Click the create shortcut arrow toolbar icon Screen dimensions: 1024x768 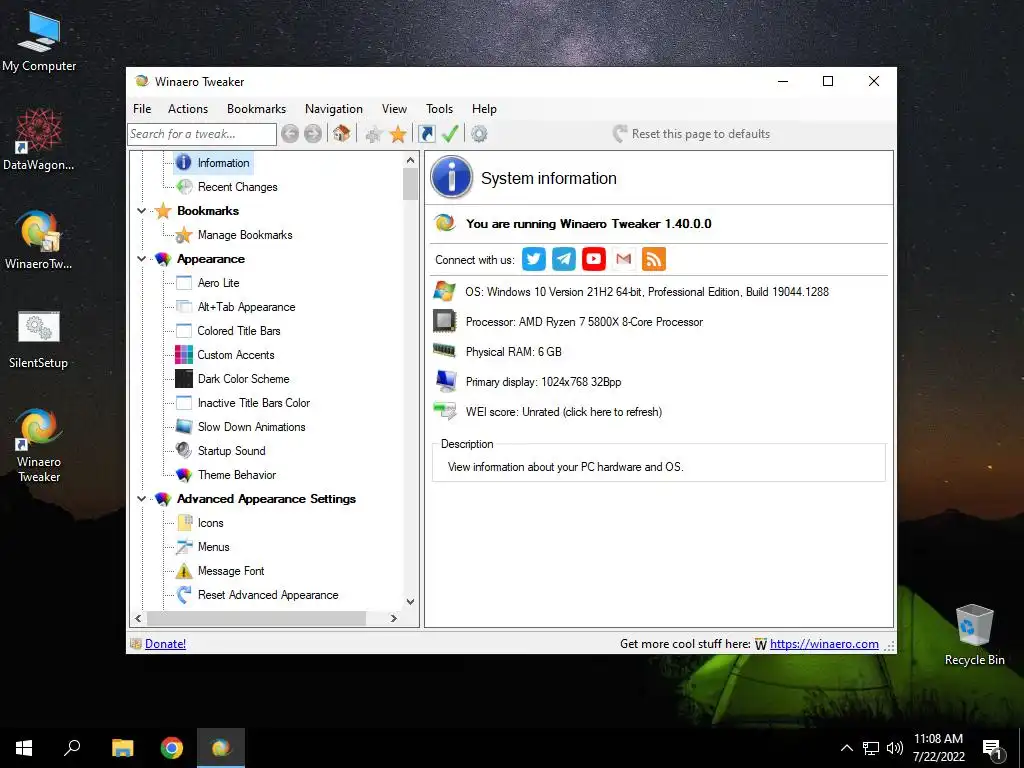[426, 134]
